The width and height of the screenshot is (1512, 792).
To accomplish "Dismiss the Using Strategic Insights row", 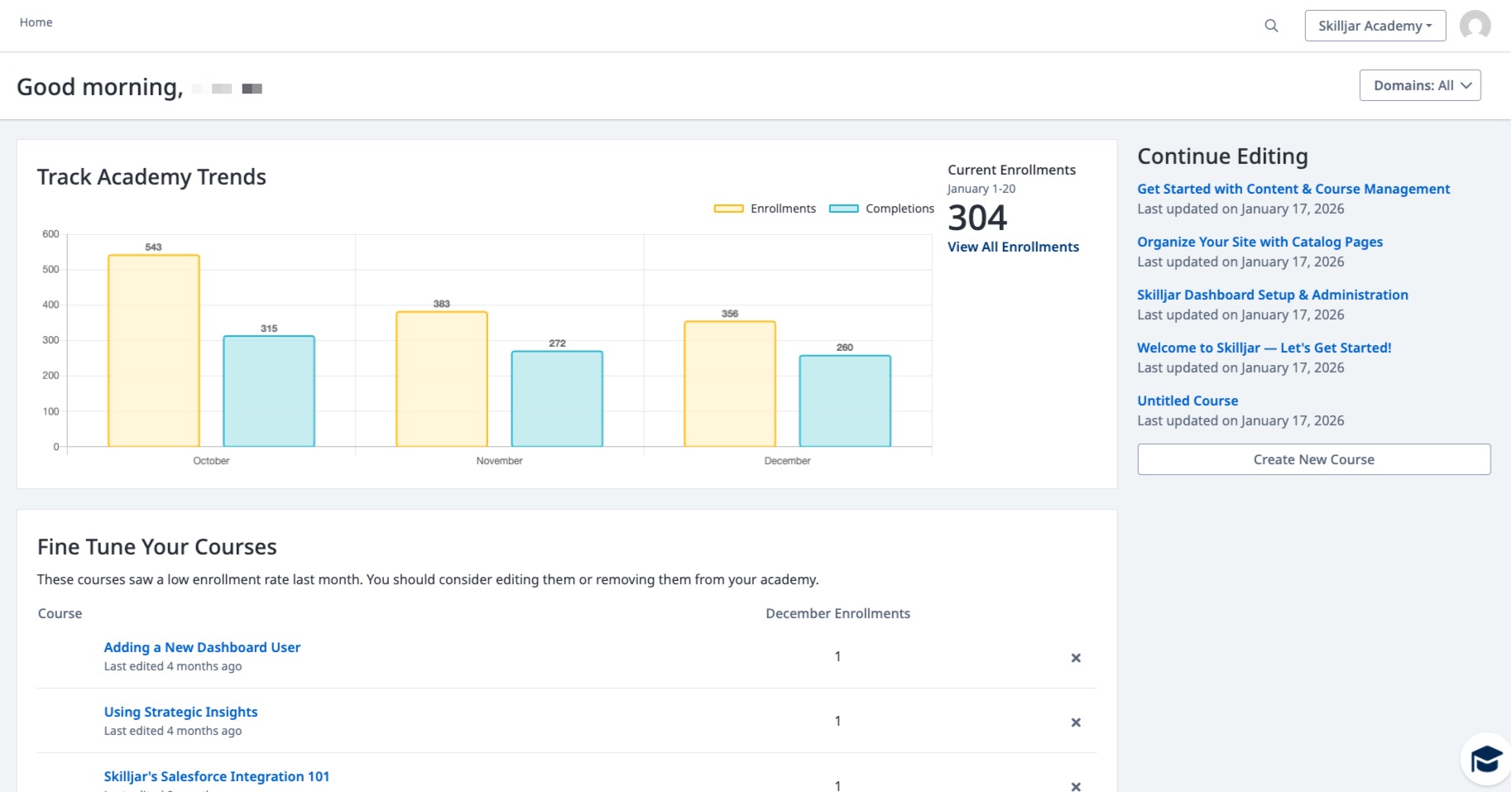I will pos(1076,722).
